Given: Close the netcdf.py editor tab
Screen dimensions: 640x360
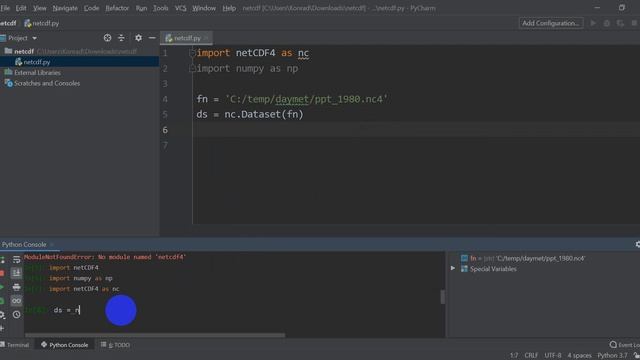Looking at the screenshot, I should tap(206, 38).
